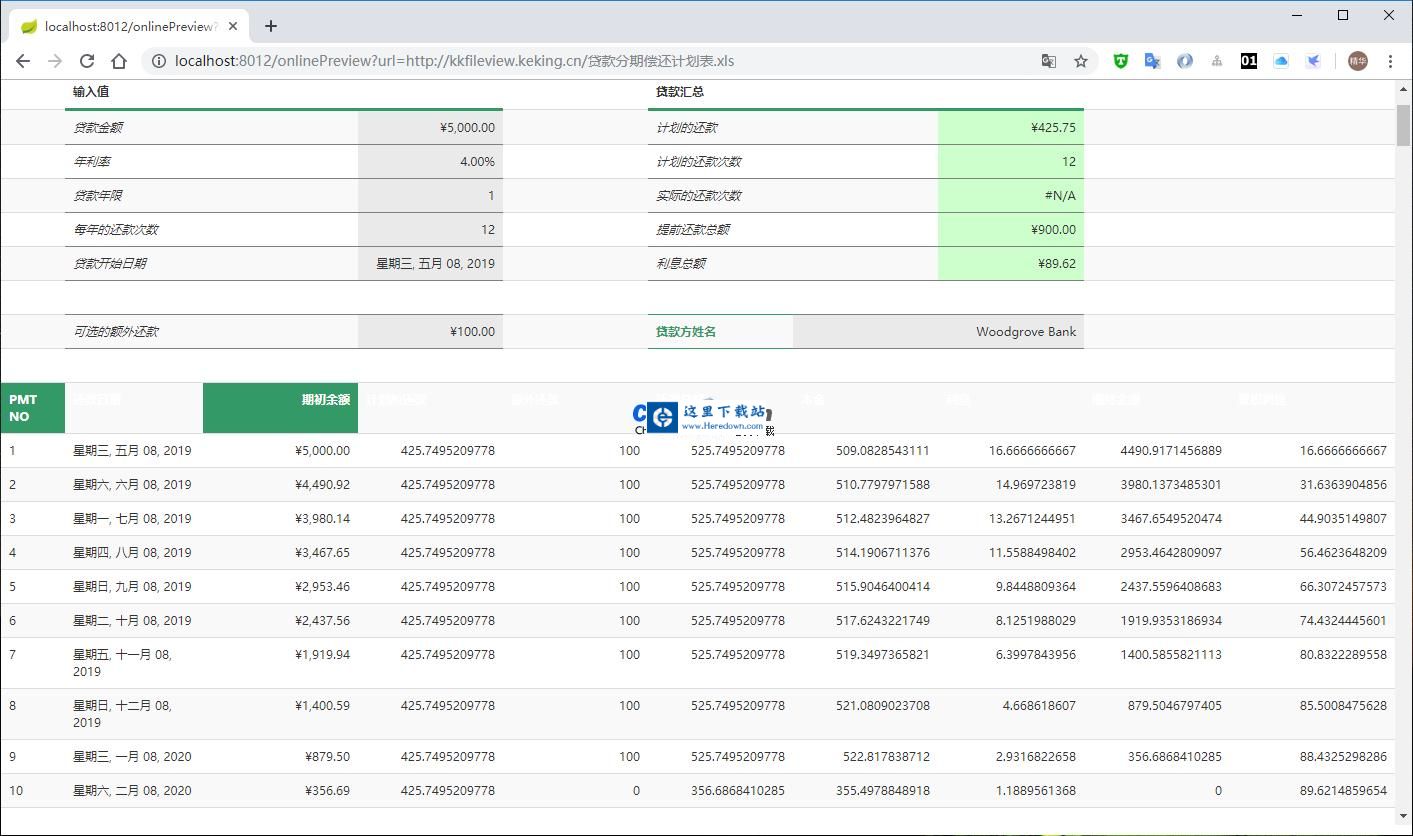Select the Google Translate icon in the address bar
Screen dimensions: 1413x836
[x=1048, y=61]
